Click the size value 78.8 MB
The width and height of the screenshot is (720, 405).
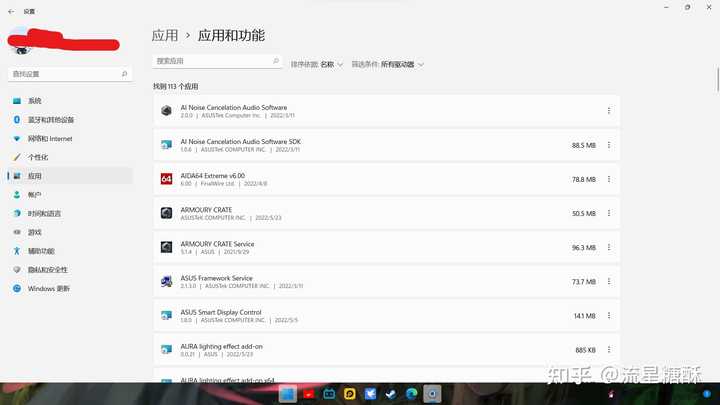(584, 179)
